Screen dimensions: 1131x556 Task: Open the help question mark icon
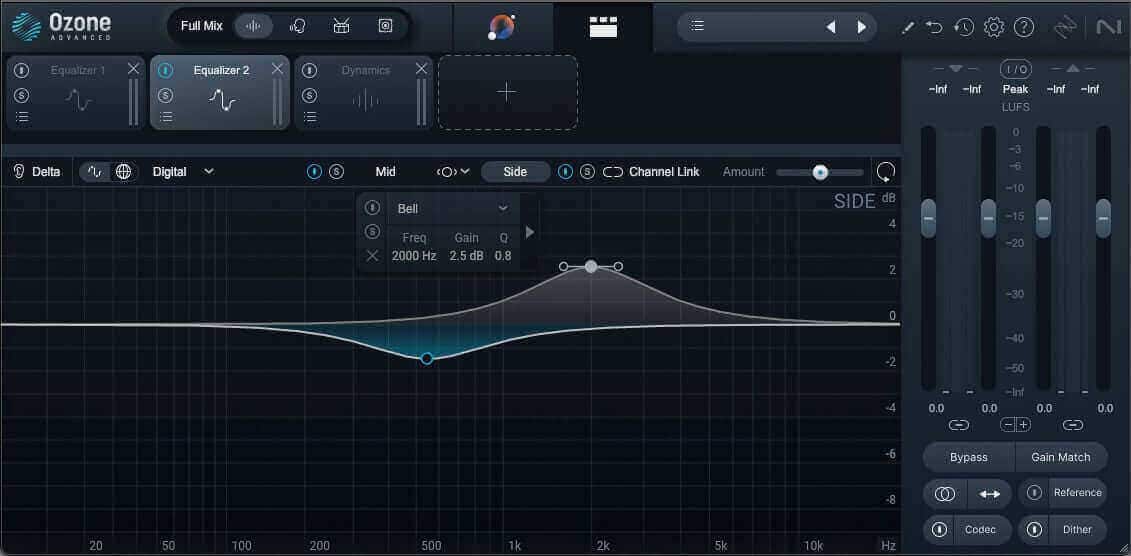(x=1024, y=27)
